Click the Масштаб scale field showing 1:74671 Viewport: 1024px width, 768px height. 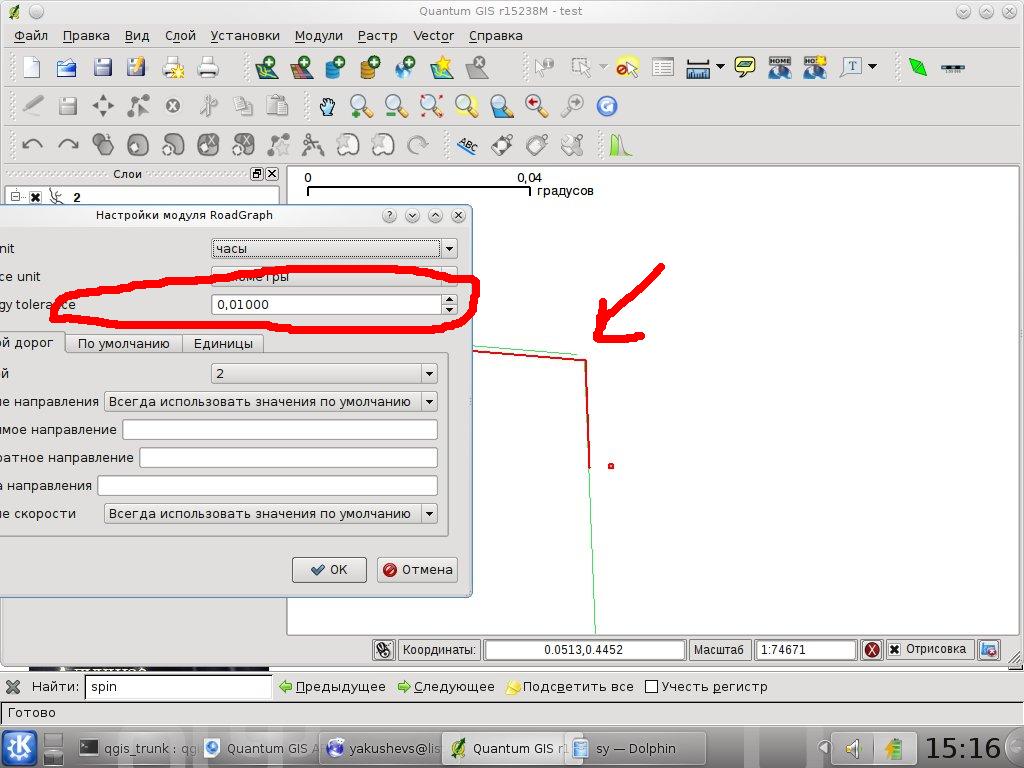point(805,650)
